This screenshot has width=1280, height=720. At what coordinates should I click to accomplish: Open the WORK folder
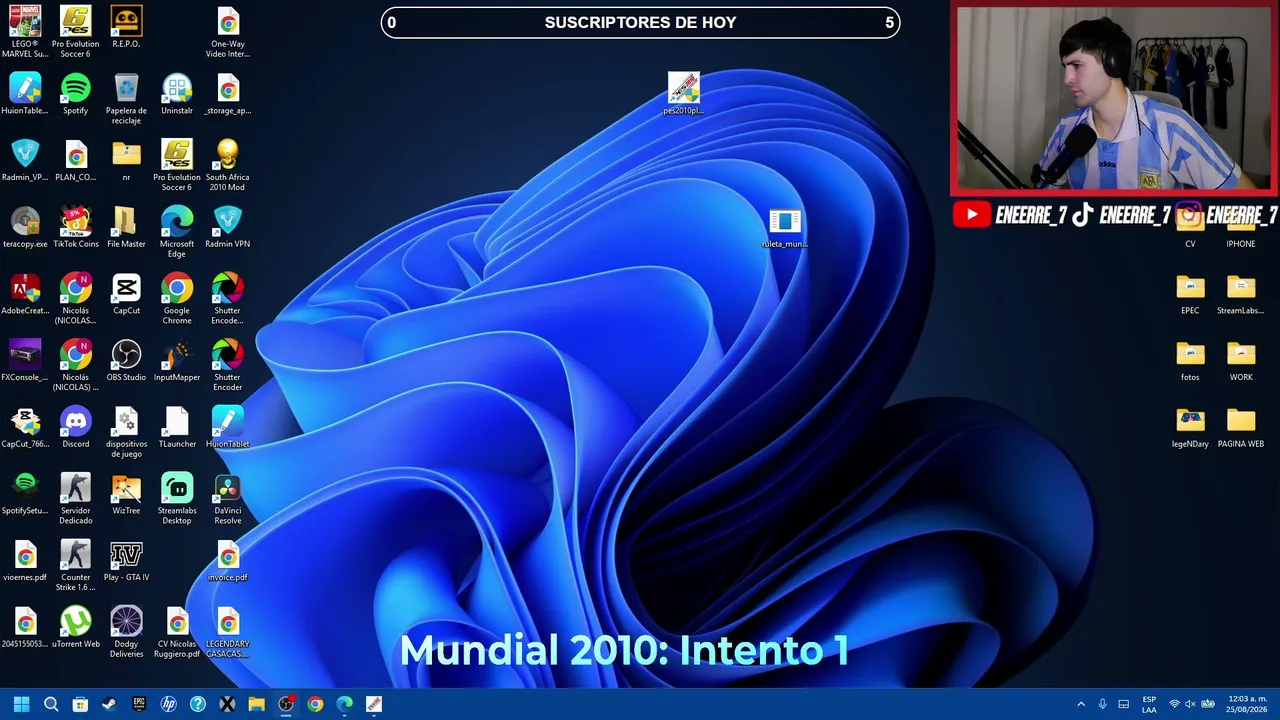click(1241, 362)
